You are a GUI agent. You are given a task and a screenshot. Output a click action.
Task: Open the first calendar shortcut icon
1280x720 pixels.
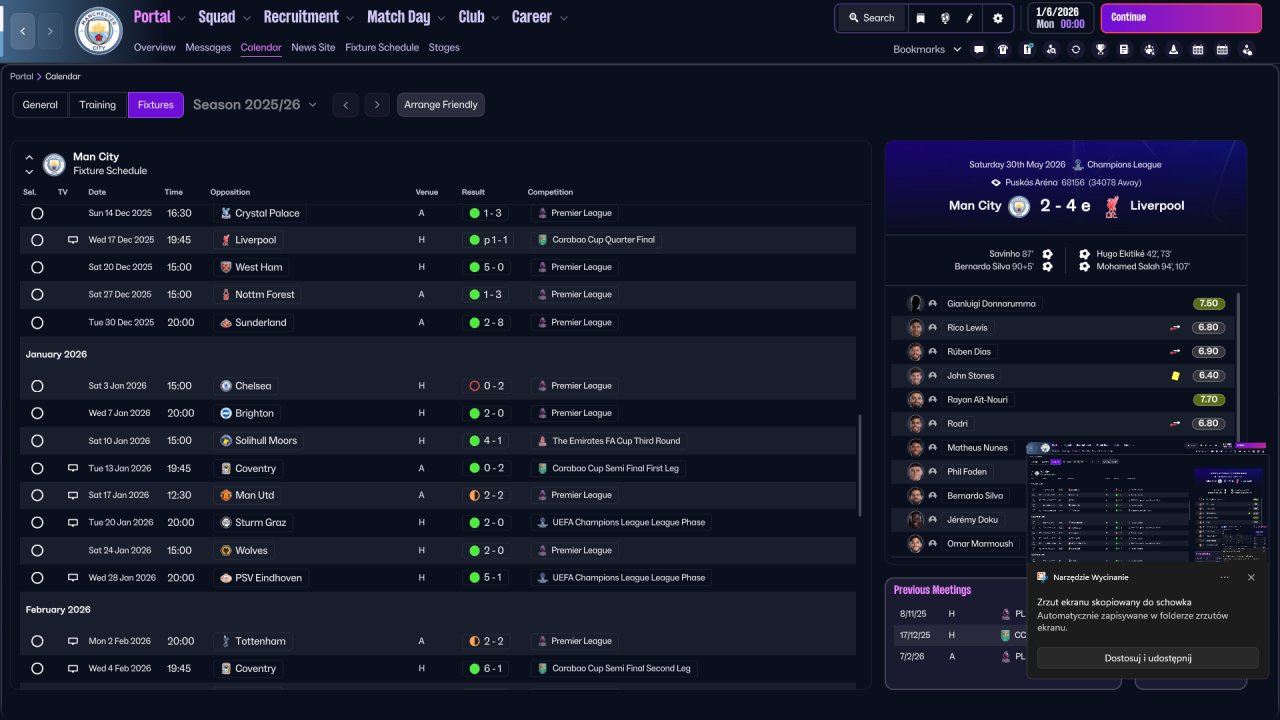pos(1197,49)
